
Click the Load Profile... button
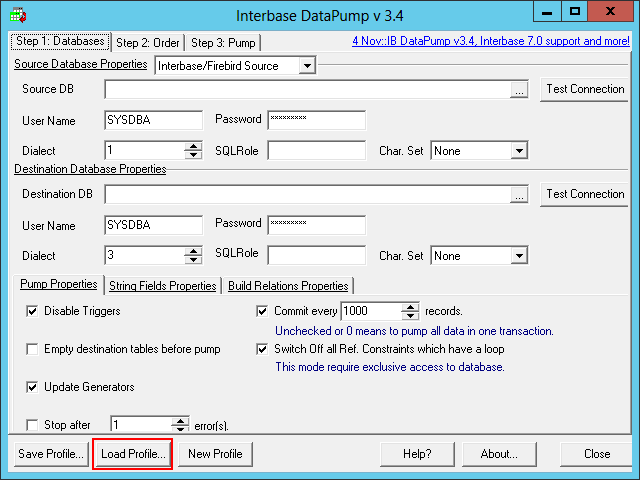pyautogui.click(x=133, y=454)
